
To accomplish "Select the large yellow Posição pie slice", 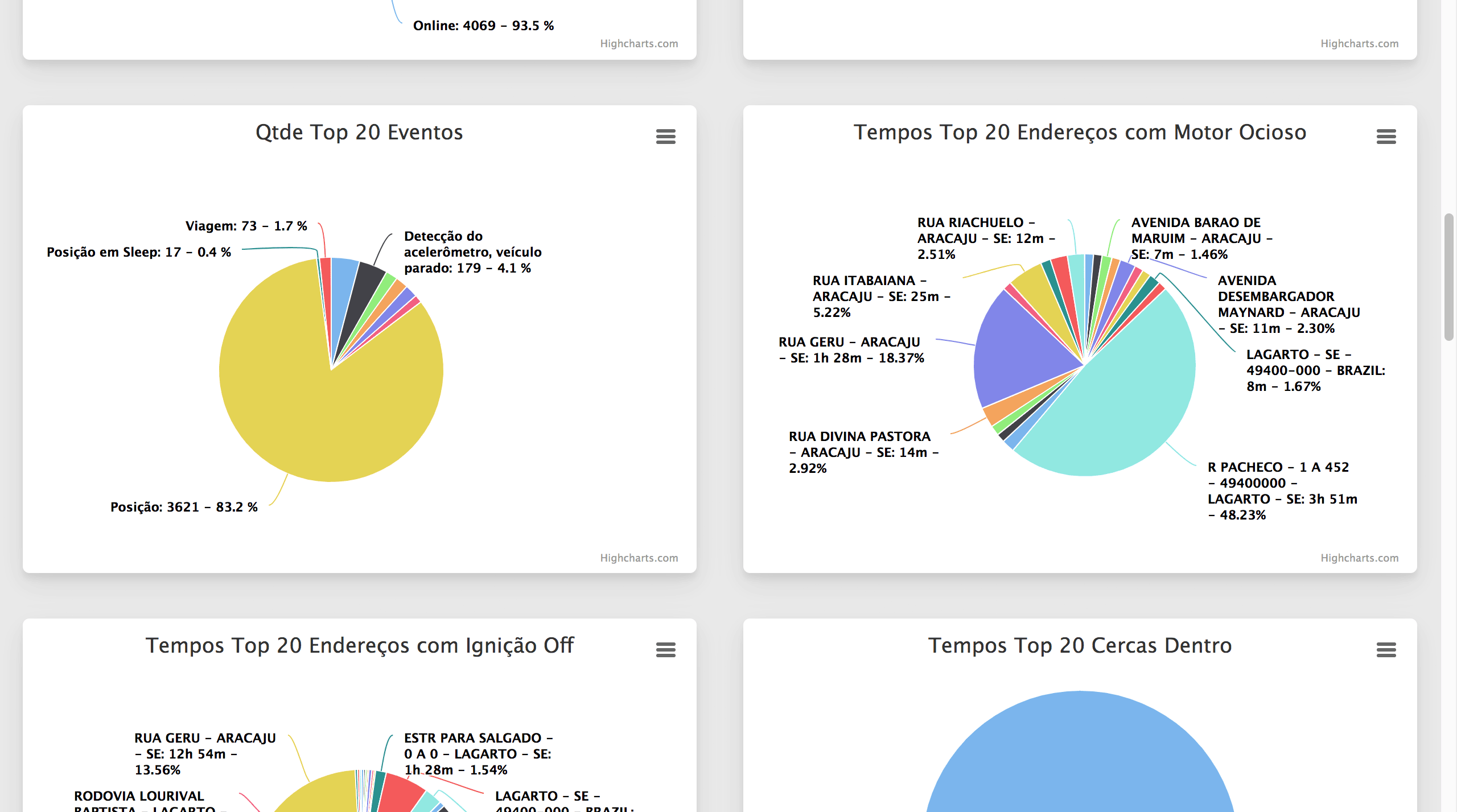I will (319, 410).
